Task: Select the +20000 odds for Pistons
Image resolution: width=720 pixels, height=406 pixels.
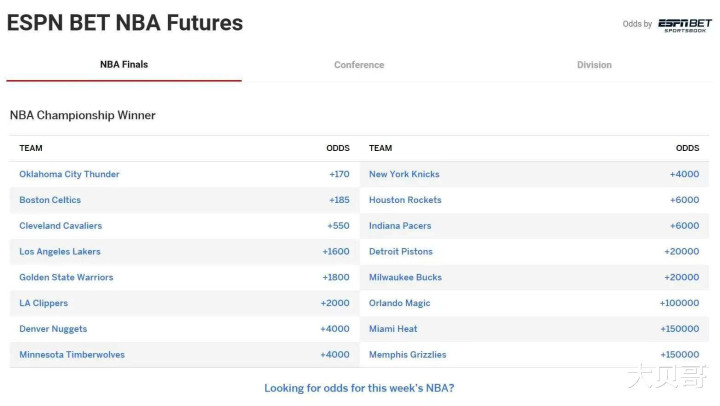Action: click(681, 252)
